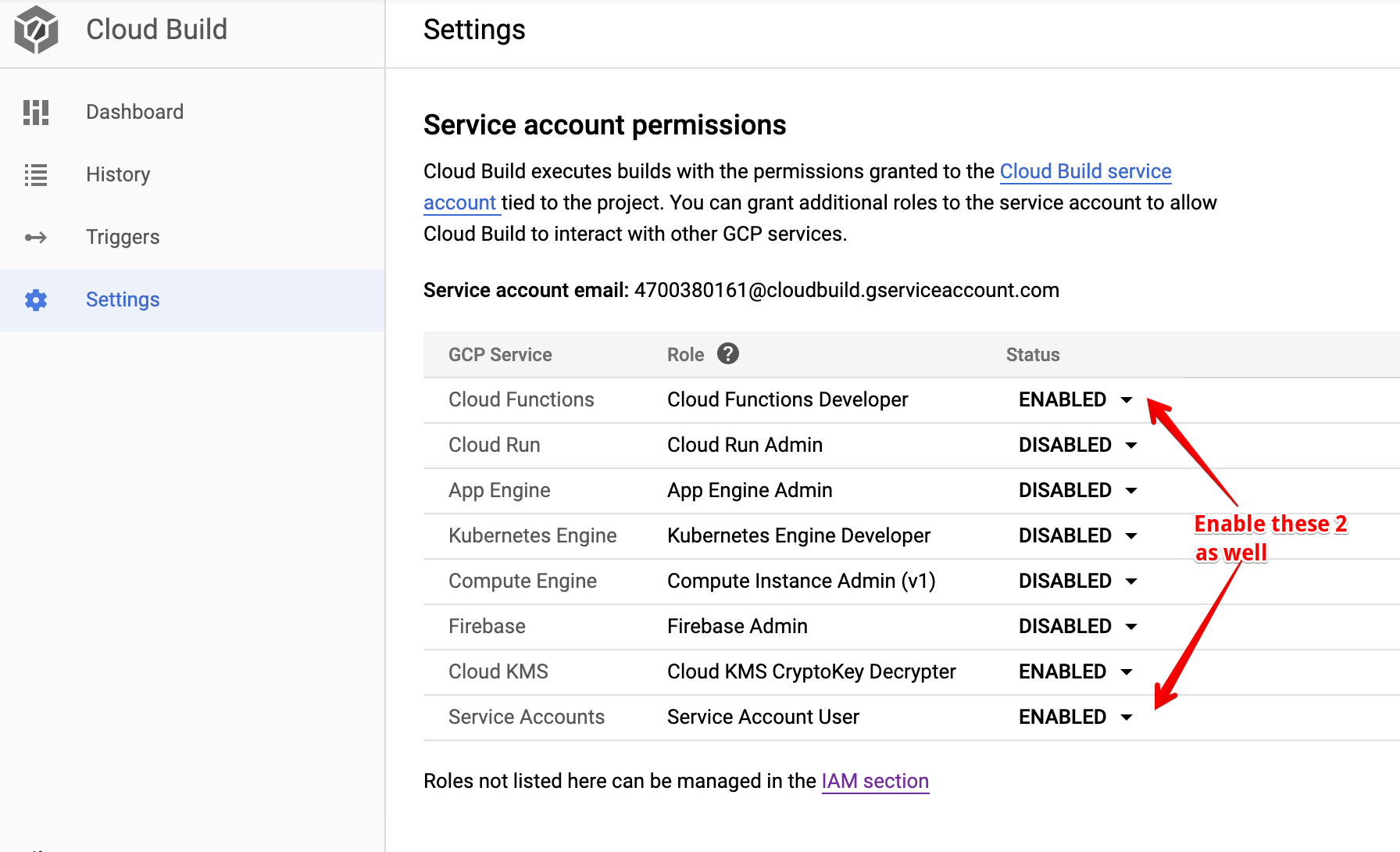Click the Role help question mark icon

coord(727,354)
